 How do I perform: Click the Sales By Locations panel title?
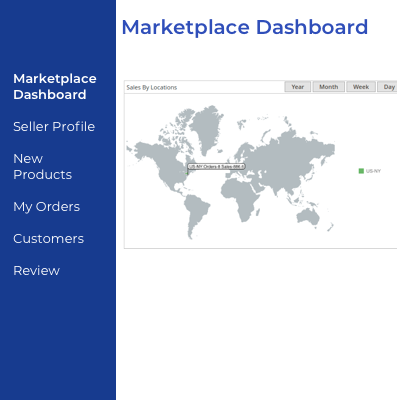tap(152, 88)
